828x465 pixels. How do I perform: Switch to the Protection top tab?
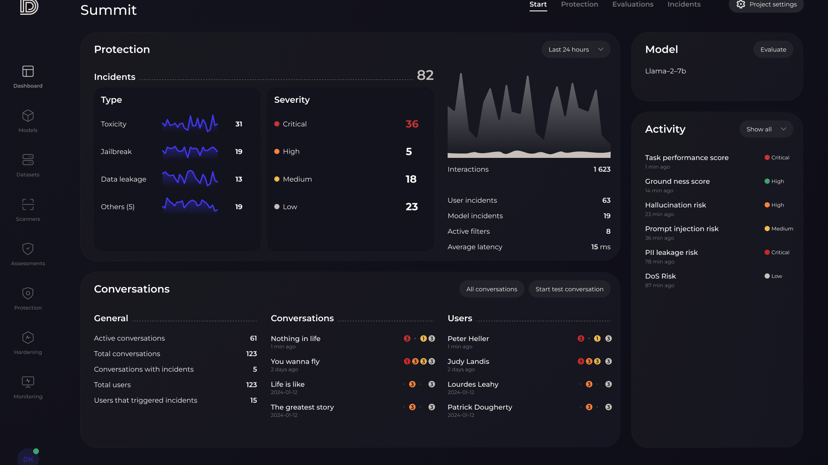[x=579, y=4]
